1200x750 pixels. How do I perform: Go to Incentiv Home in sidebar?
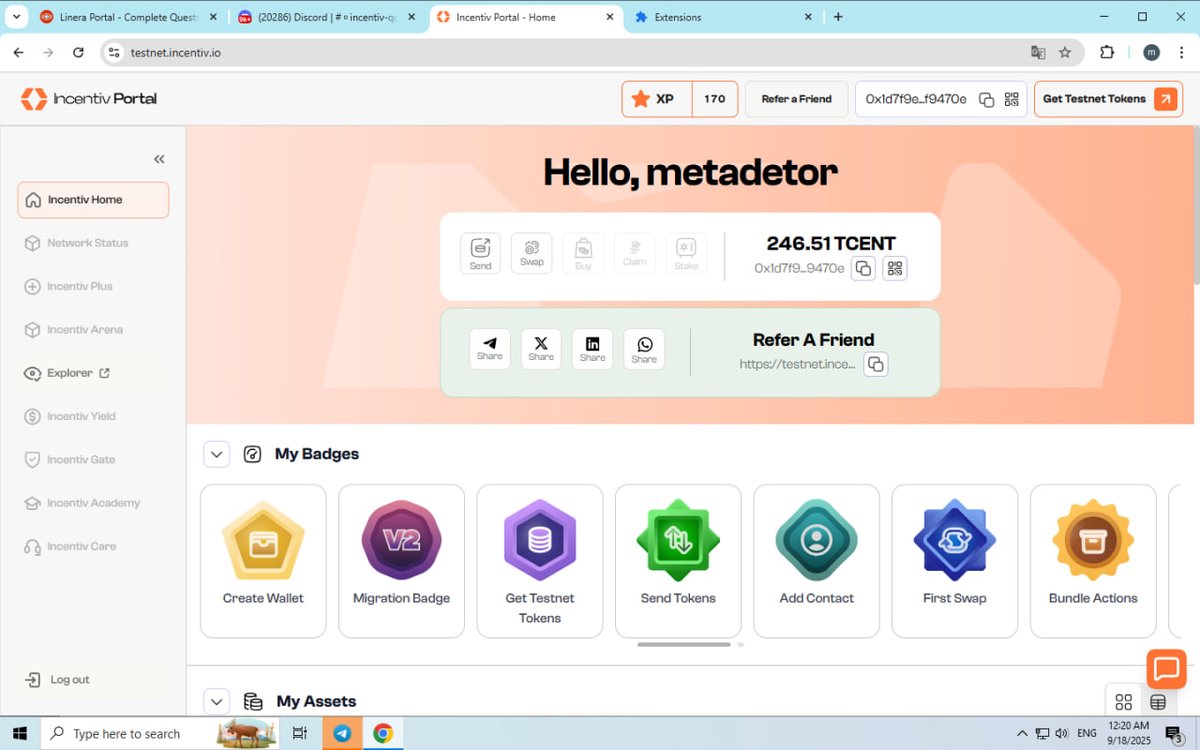93,200
